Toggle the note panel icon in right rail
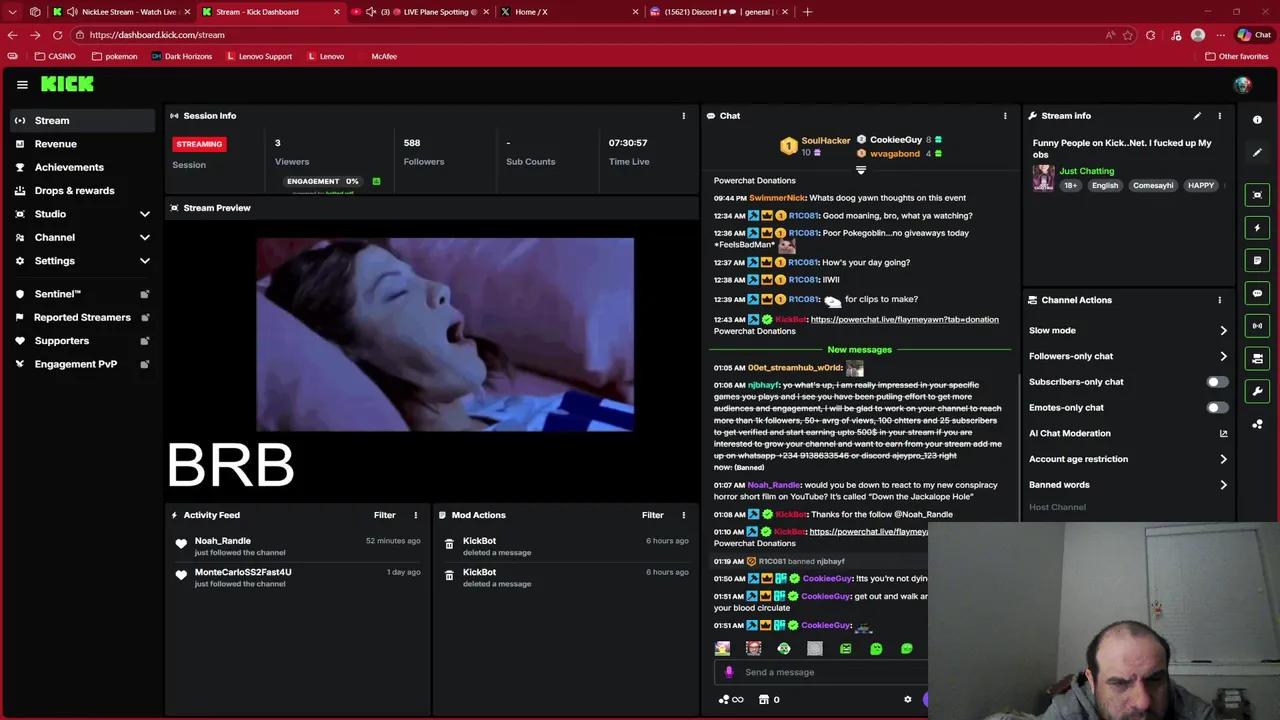This screenshot has width=1280, height=720. (x=1257, y=260)
